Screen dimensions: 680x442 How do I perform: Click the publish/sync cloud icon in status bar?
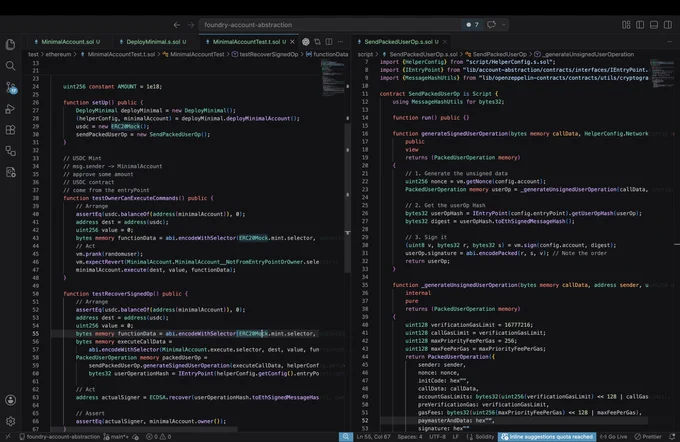[136, 437]
